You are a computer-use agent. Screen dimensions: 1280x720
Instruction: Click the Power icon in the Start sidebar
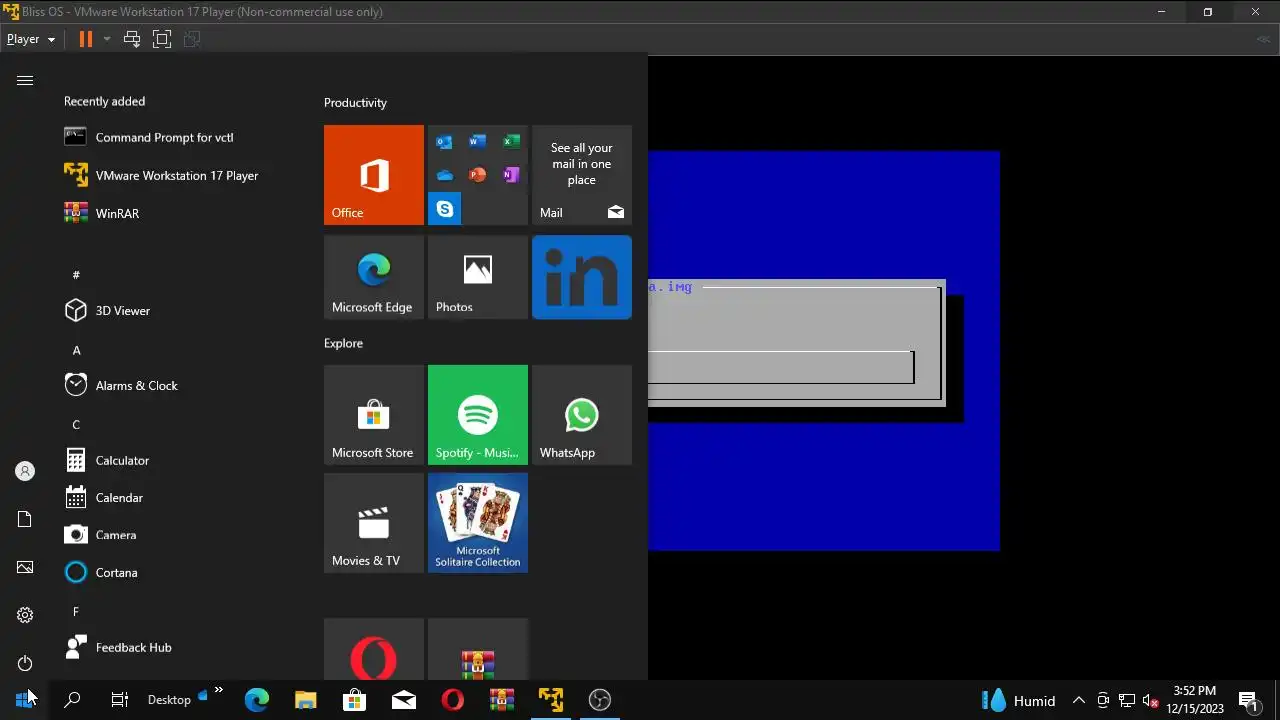[x=25, y=663]
